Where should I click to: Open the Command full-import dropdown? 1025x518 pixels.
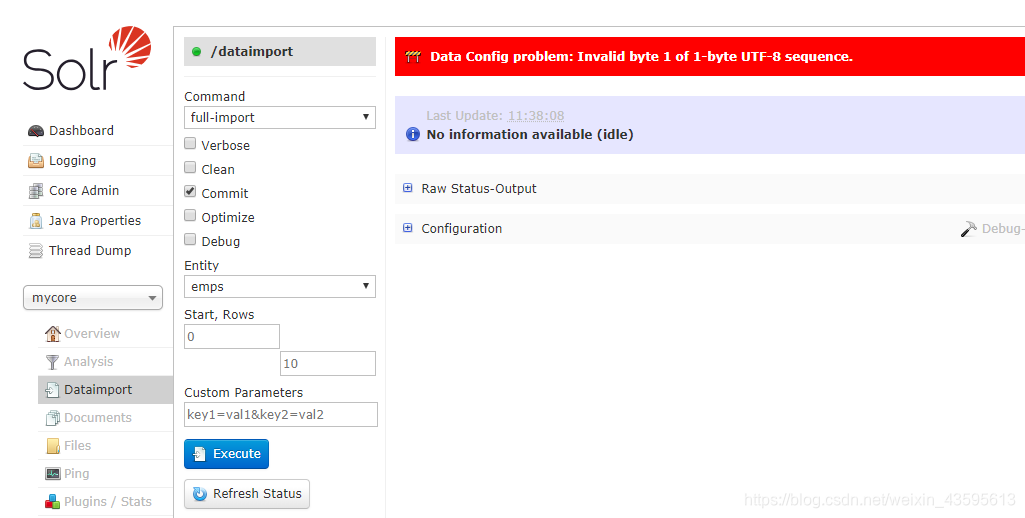pos(280,118)
